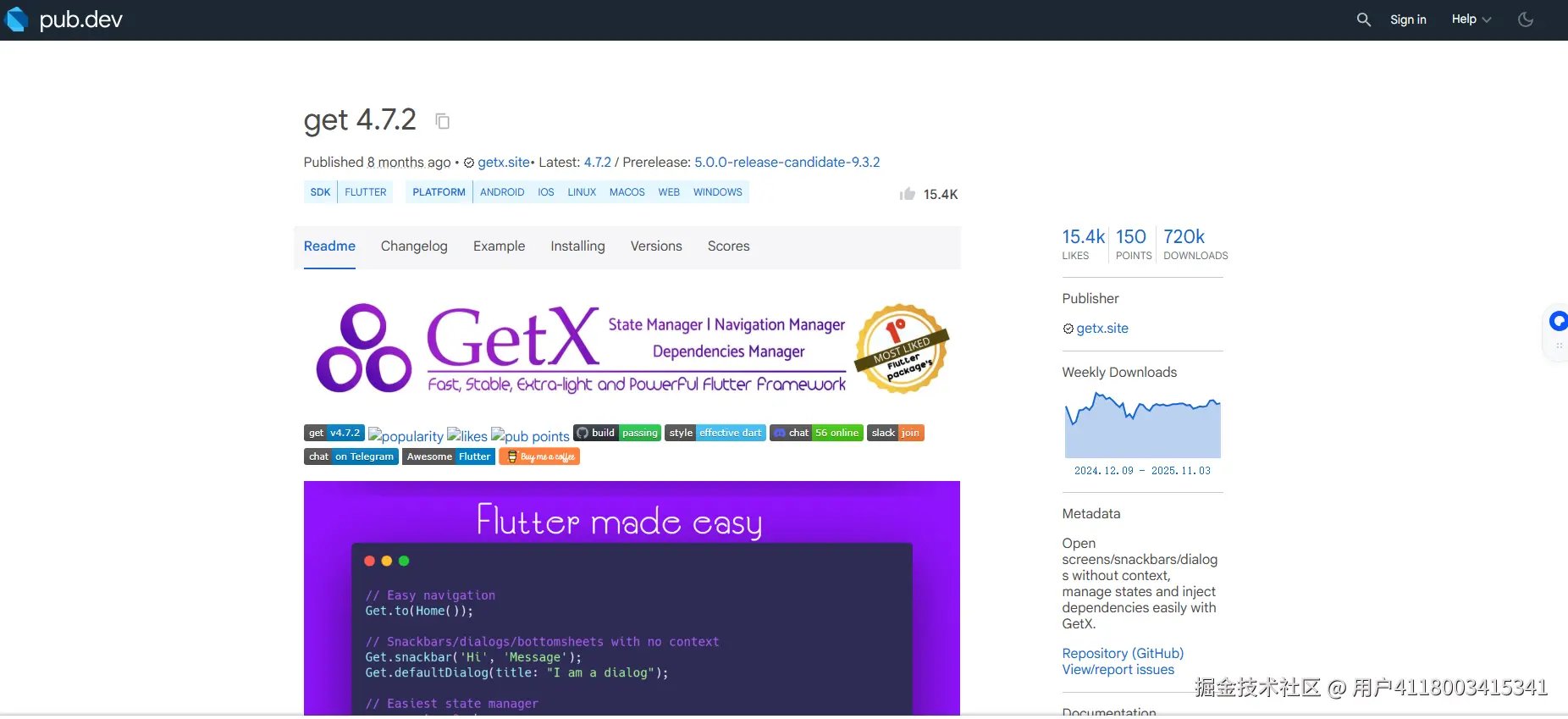Open the search magnifier icon

pos(1363,19)
